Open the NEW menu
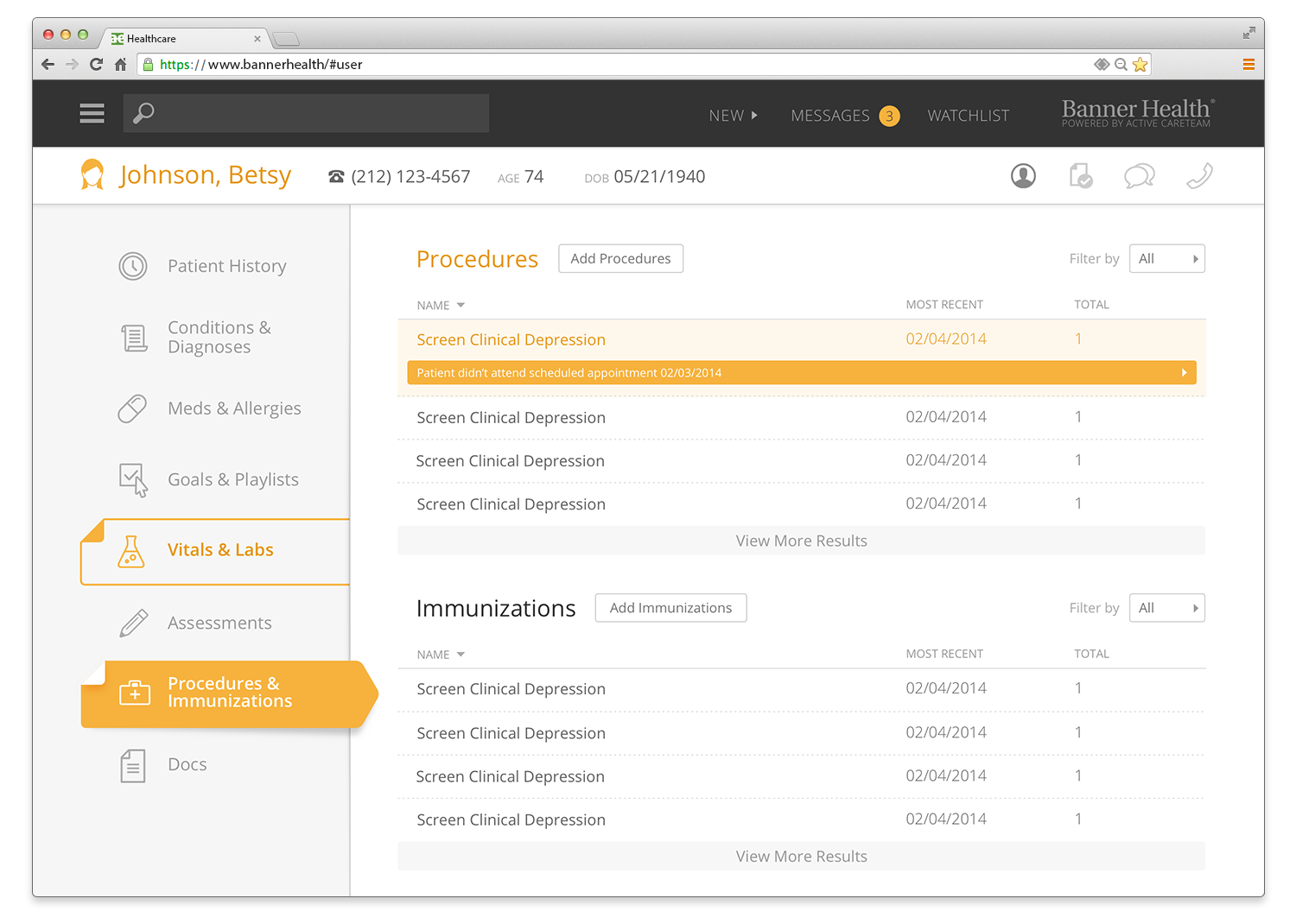This screenshot has width=1296, height=924. [733, 116]
